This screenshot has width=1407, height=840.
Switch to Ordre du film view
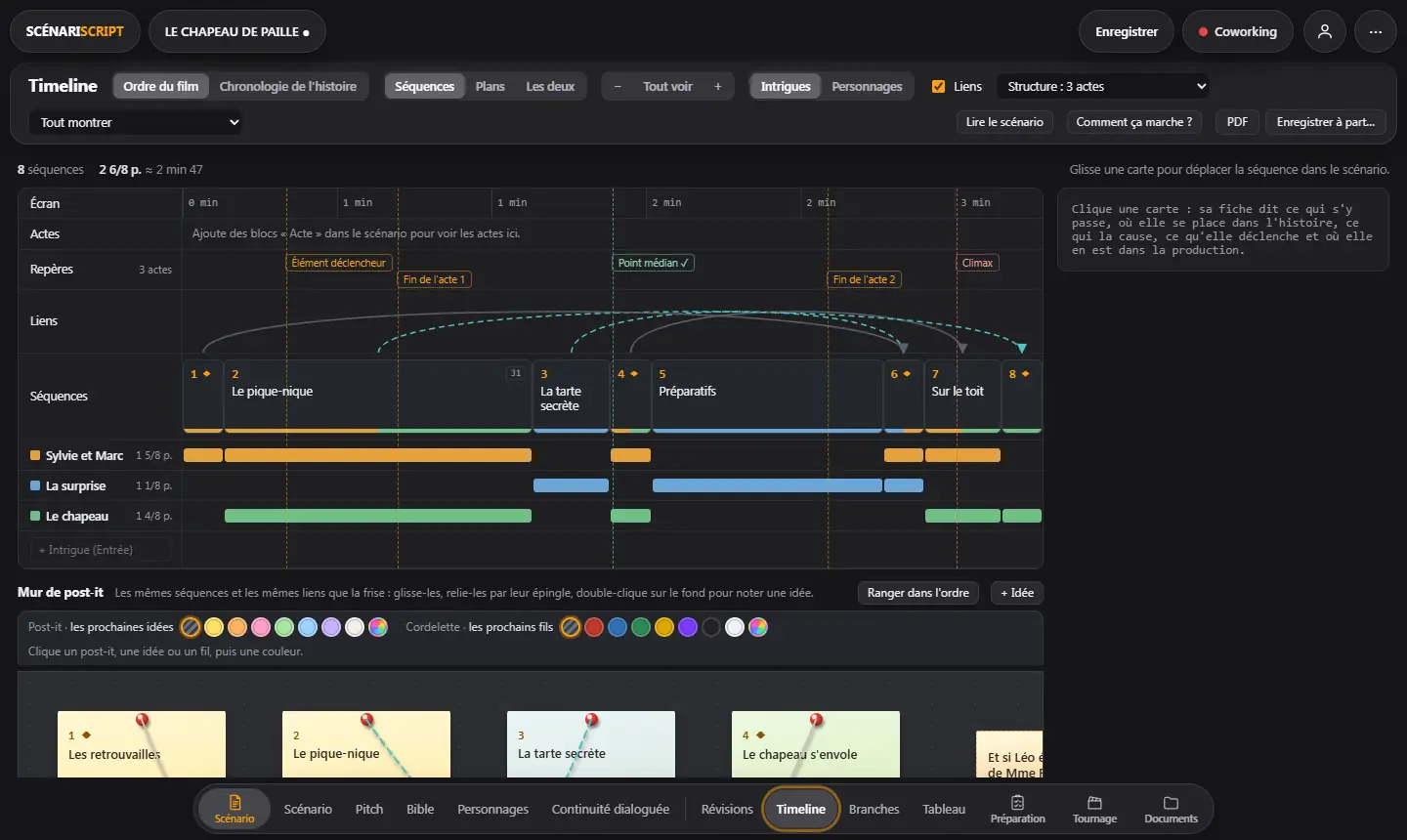coord(160,86)
